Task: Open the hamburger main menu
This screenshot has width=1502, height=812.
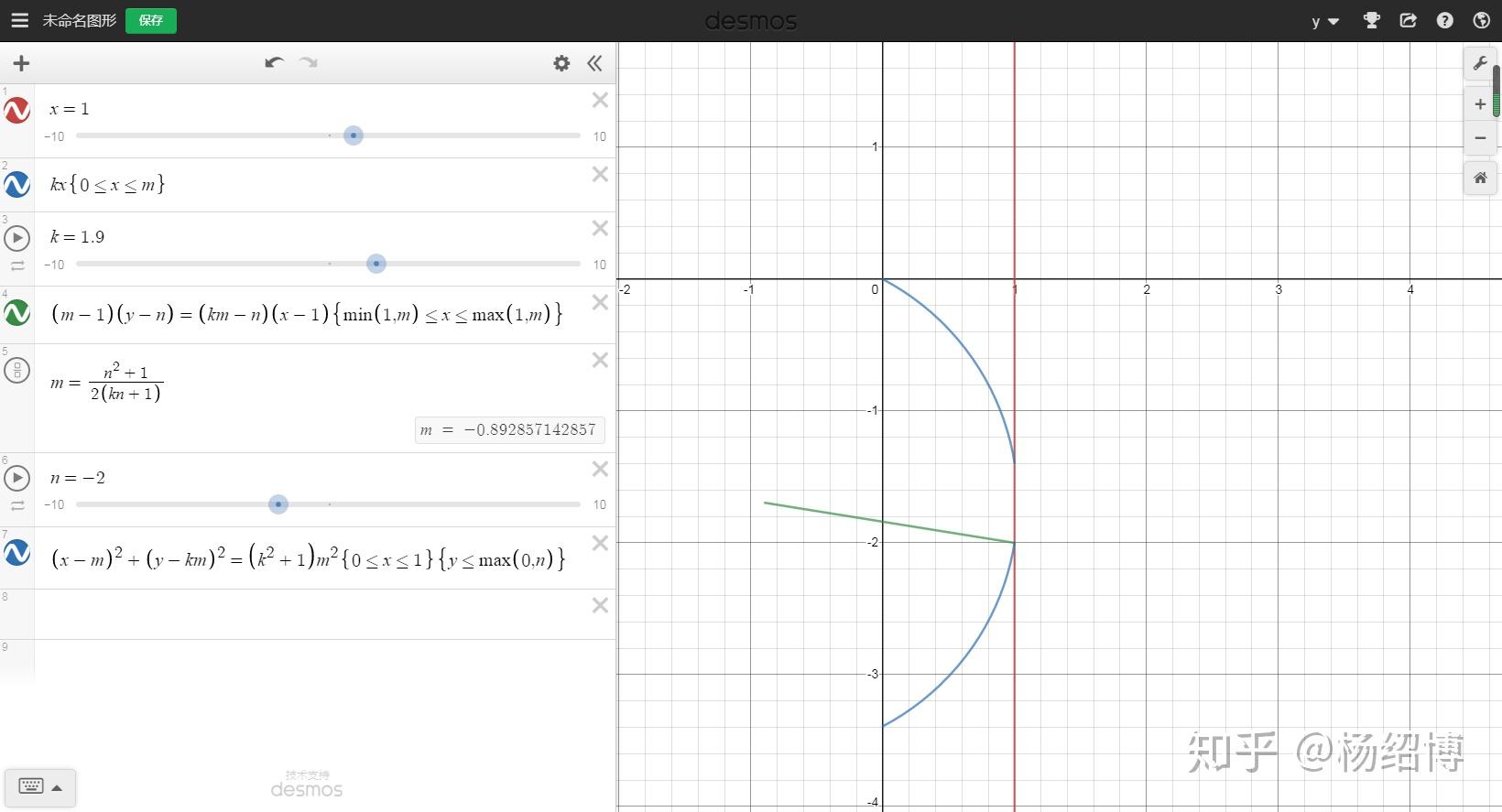Action: [19, 20]
